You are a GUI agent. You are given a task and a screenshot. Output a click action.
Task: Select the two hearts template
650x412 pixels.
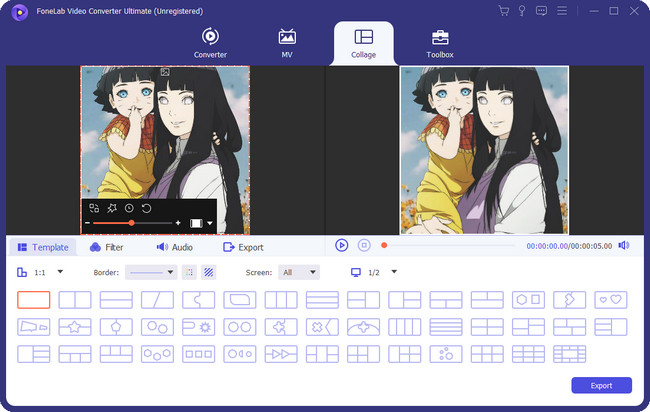pyautogui.click(x=611, y=300)
